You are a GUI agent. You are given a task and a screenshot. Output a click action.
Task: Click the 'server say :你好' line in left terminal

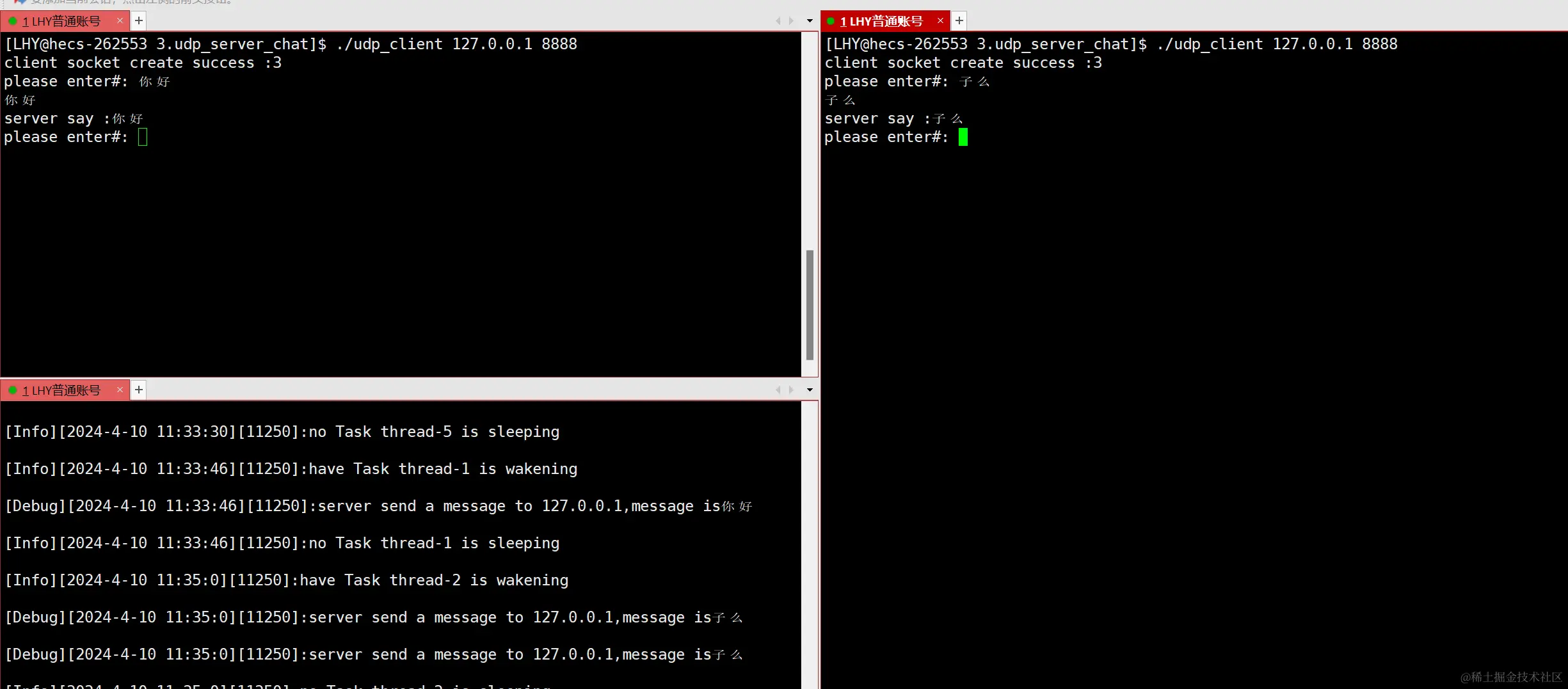[74, 118]
